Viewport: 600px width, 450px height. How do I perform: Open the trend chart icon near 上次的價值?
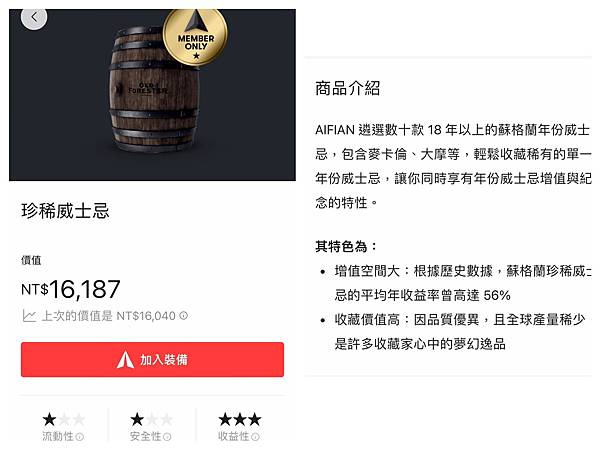pyautogui.click(x=29, y=316)
